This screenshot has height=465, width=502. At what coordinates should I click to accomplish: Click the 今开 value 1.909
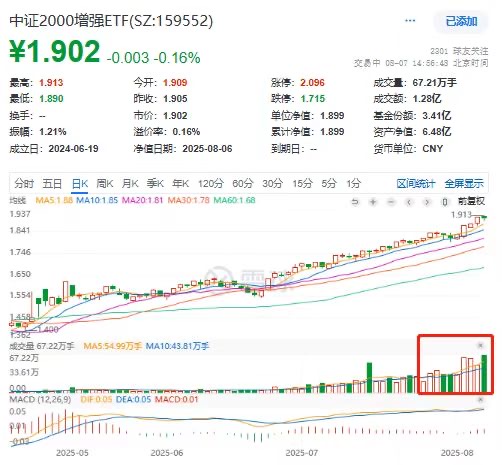pyautogui.click(x=175, y=83)
